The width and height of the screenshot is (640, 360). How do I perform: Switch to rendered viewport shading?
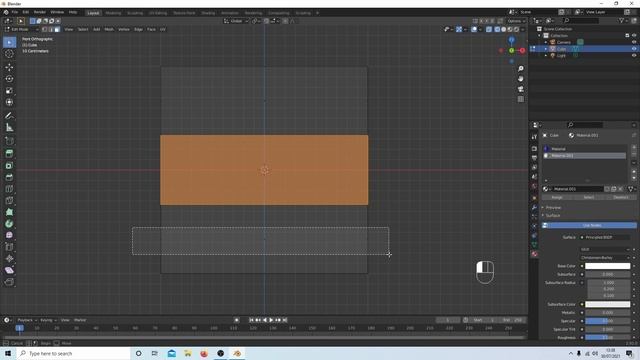(x=516, y=29)
